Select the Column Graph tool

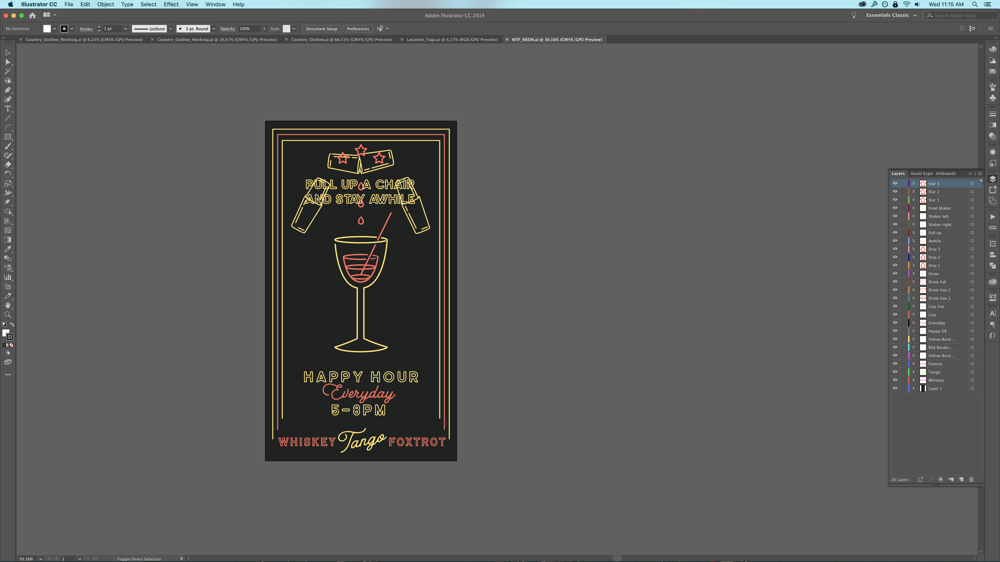8,277
